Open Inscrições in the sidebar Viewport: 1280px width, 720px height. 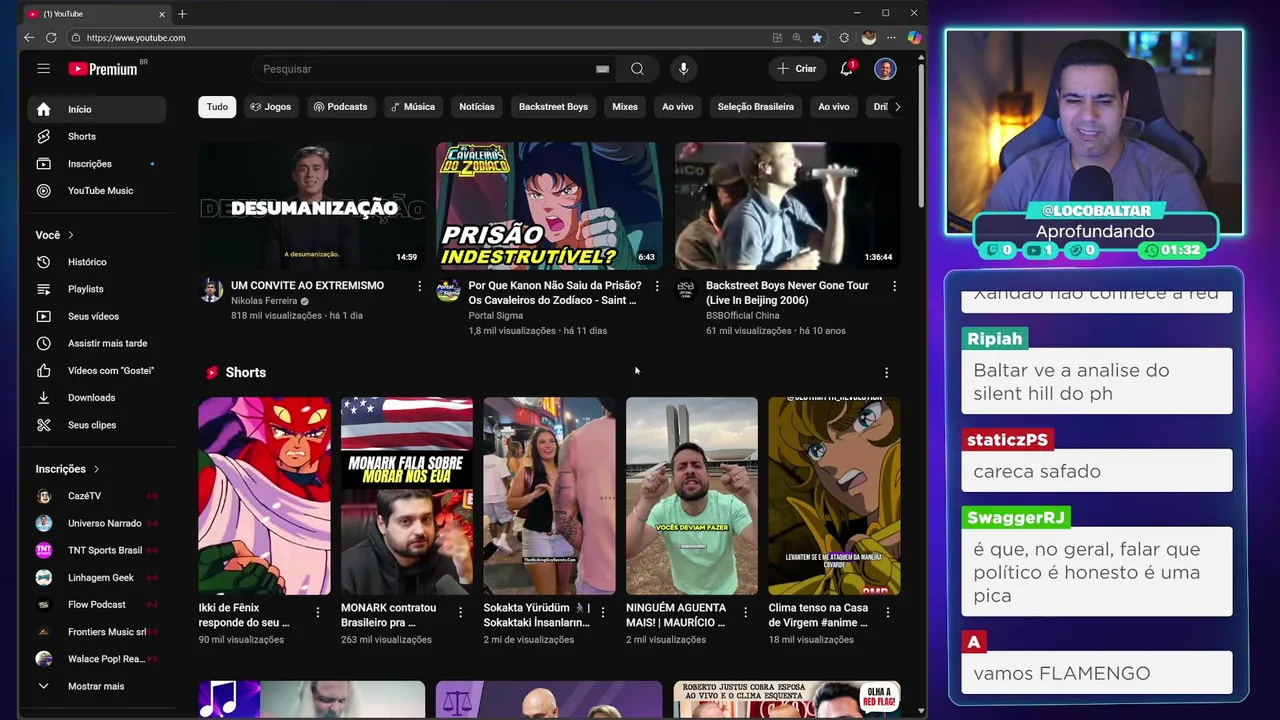coord(97,163)
